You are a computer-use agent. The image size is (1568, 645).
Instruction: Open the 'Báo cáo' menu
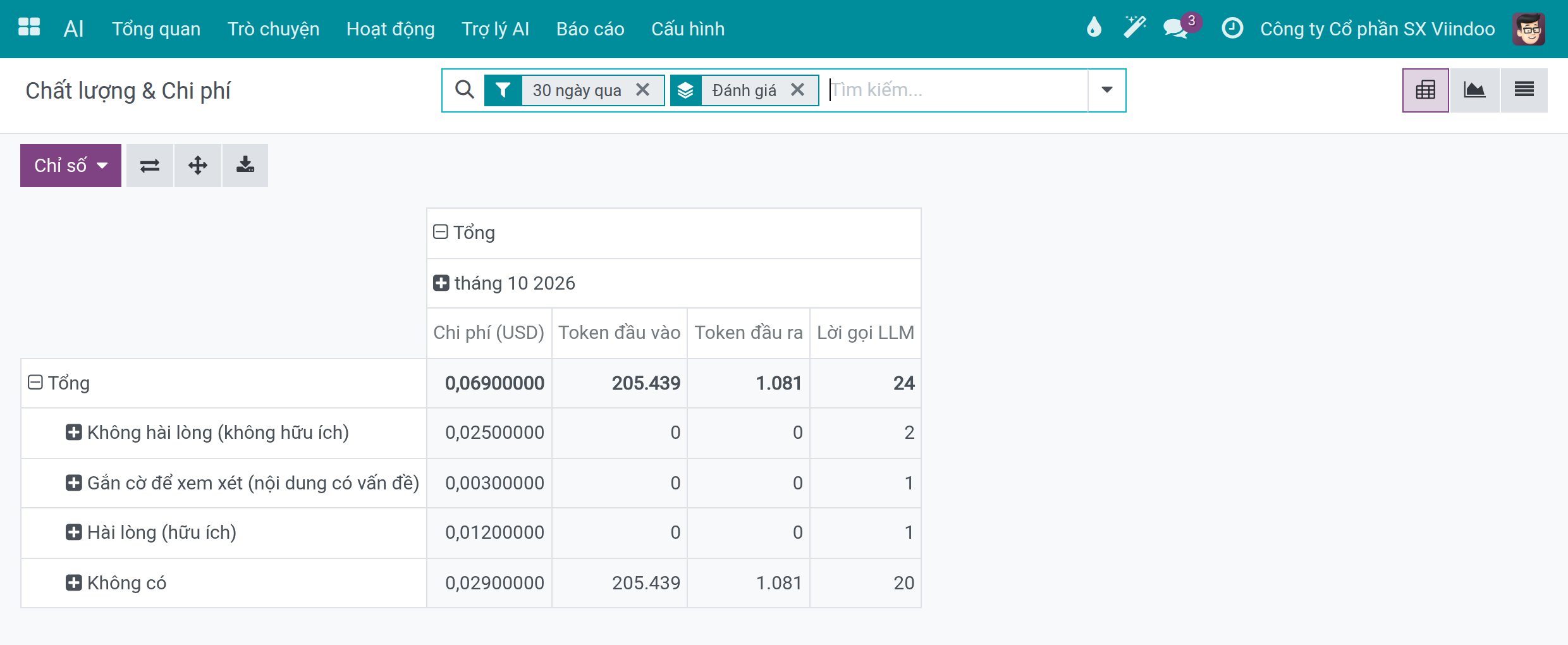click(x=590, y=29)
